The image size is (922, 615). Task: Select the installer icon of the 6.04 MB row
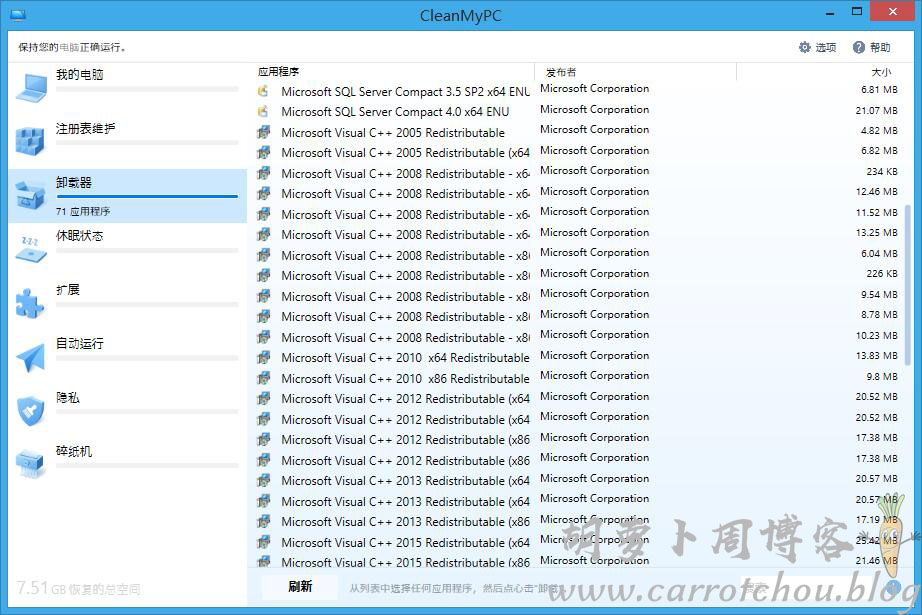click(x=264, y=256)
